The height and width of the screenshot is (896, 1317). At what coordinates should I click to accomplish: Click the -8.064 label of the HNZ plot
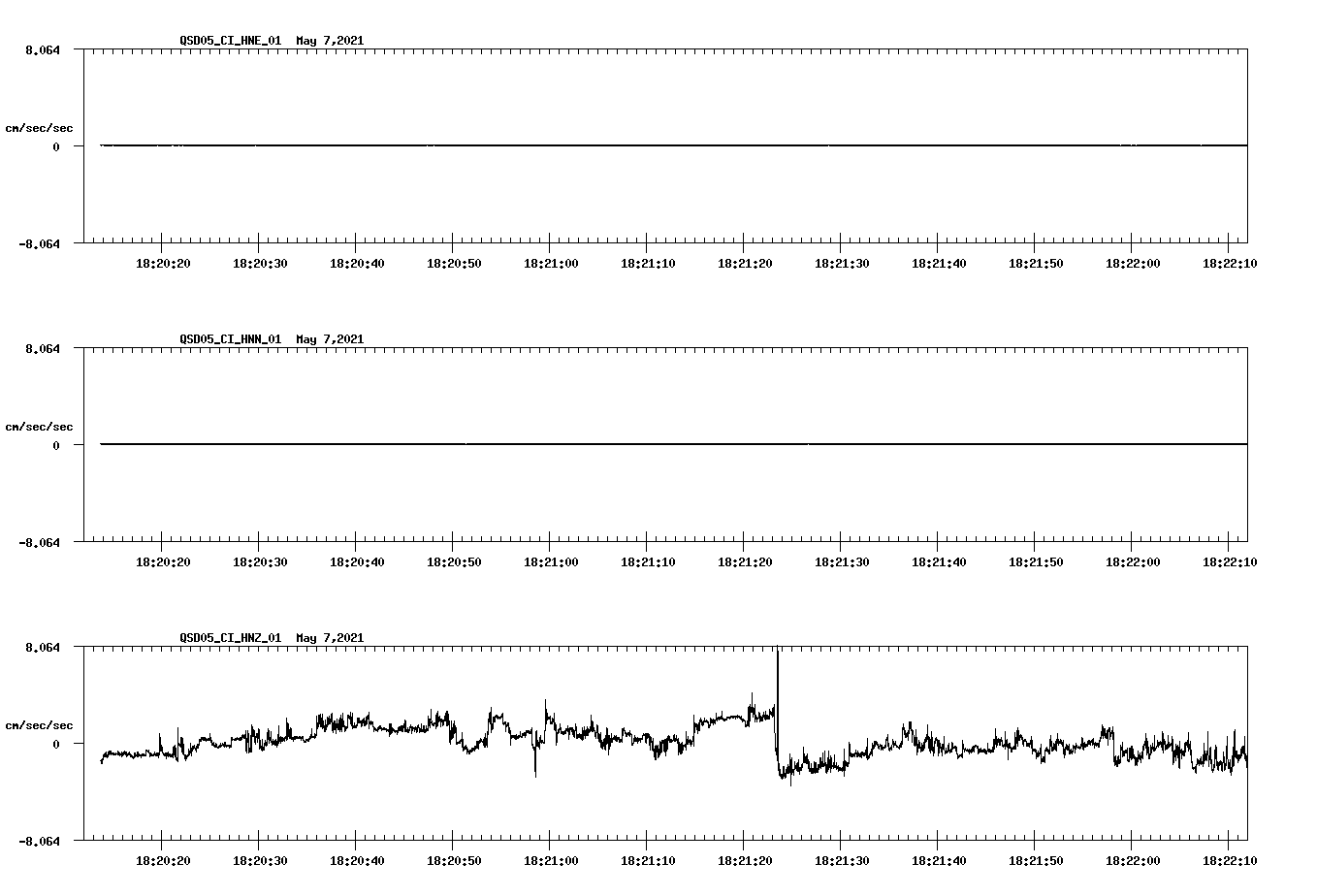coord(37,844)
